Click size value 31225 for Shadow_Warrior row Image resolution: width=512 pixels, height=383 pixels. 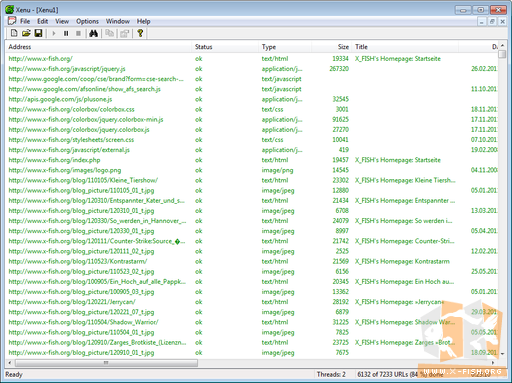[340, 322]
